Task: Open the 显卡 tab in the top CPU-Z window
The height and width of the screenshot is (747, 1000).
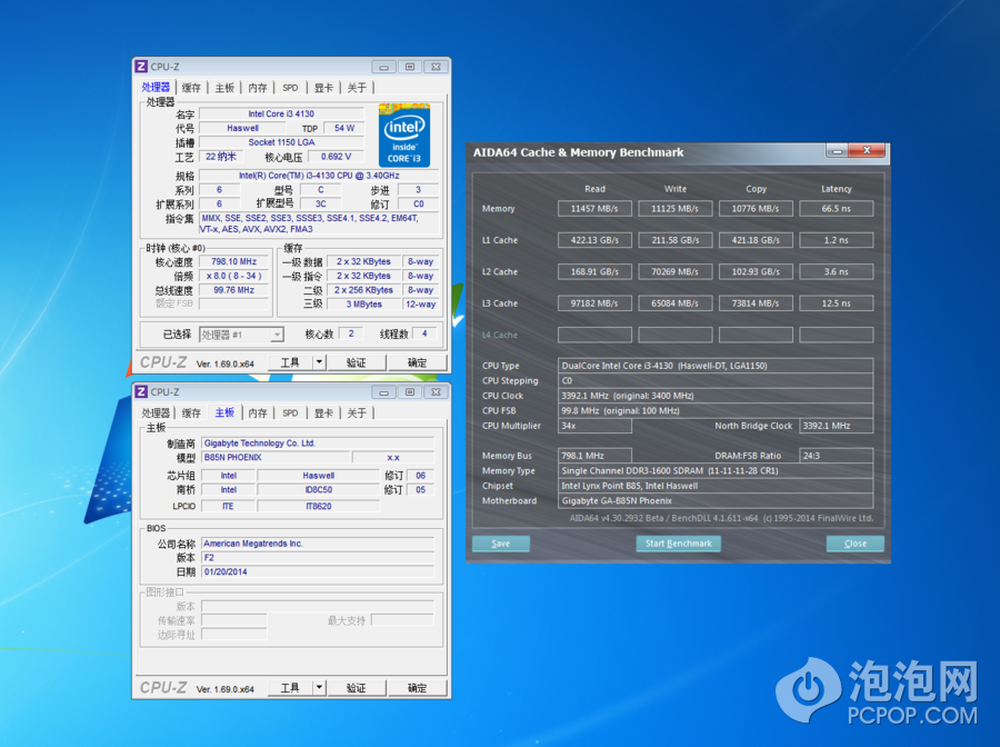Action: click(323, 87)
